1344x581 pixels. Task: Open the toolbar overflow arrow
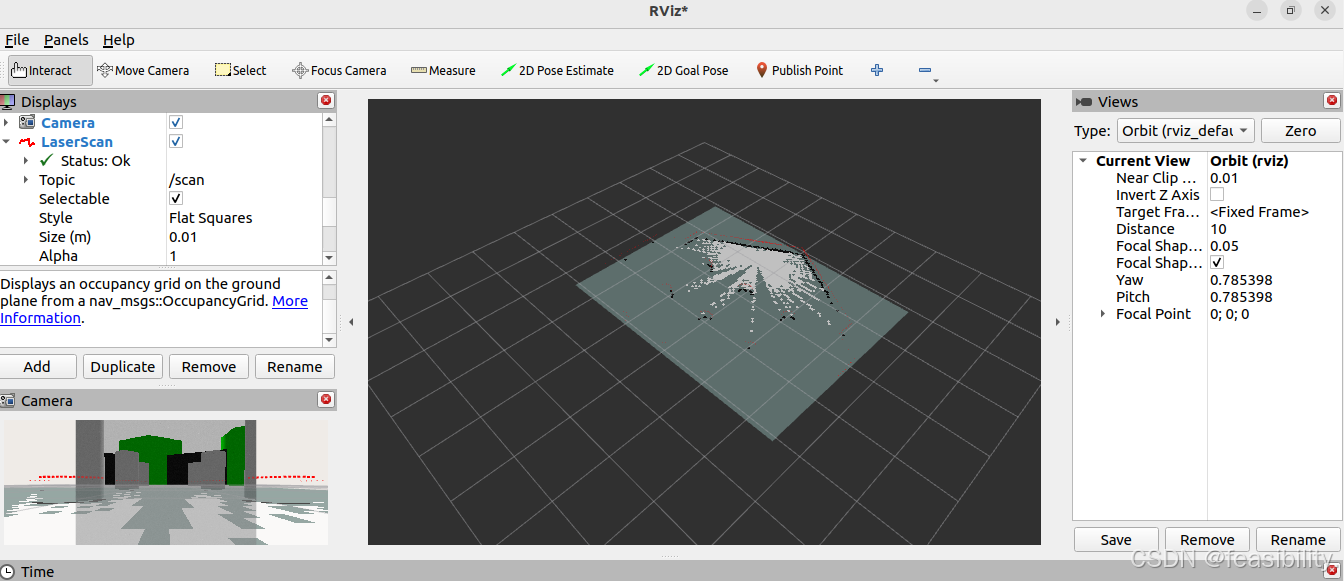(936, 81)
